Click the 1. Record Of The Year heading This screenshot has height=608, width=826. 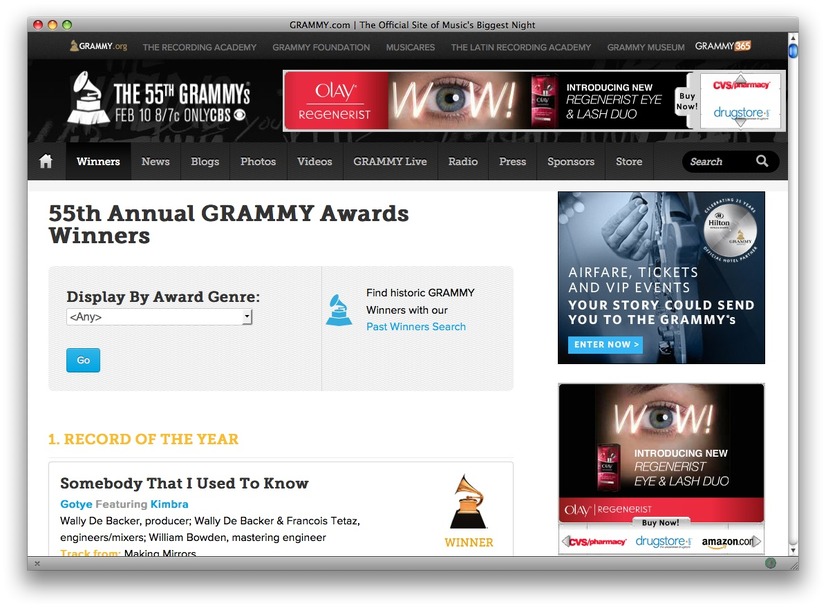(143, 439)
